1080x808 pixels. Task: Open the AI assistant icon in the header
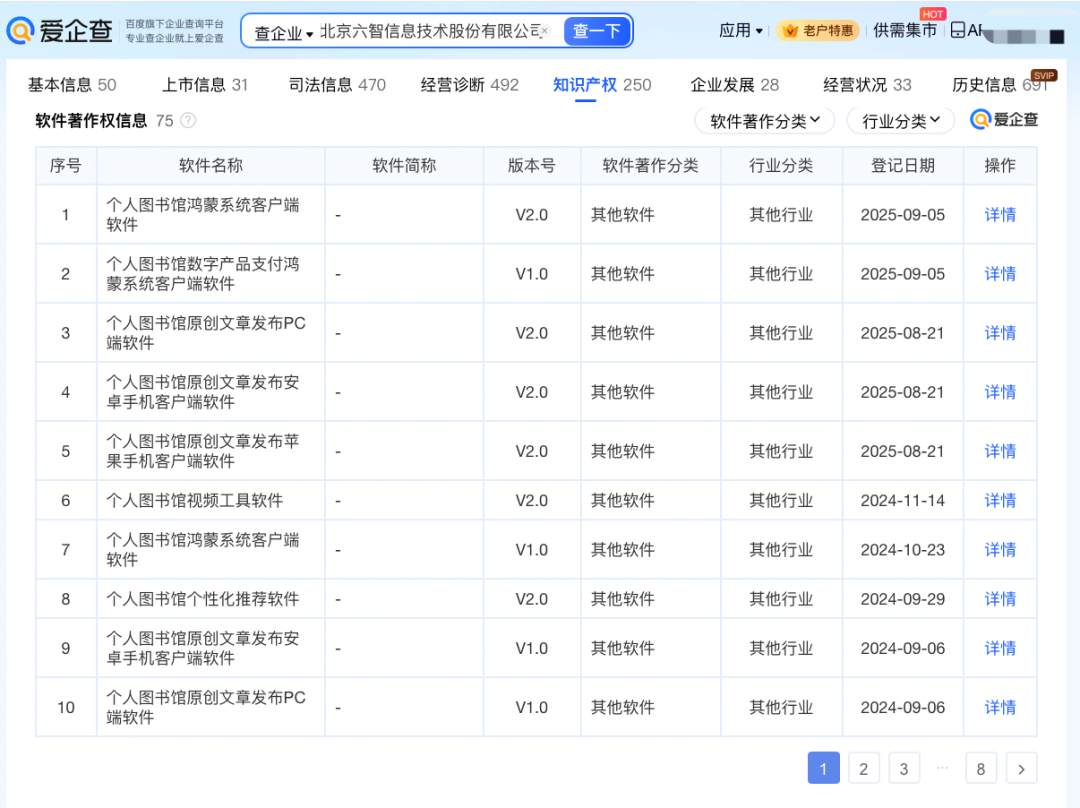pos(966,31)
